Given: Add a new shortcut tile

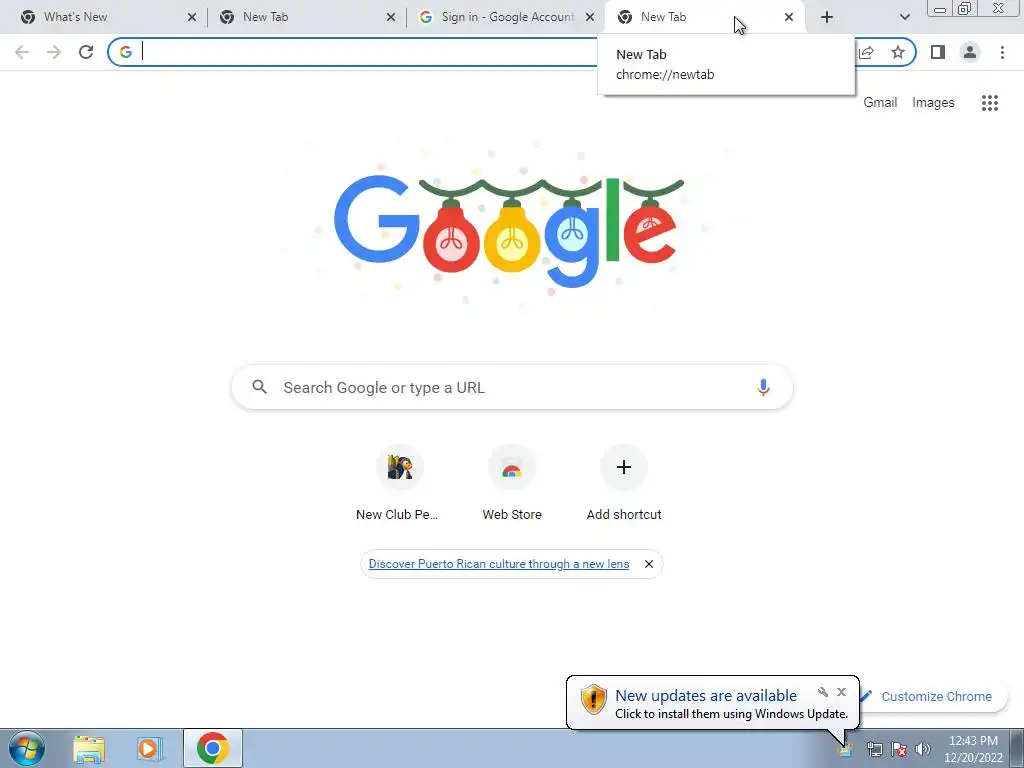Looking at the screenshot, I should 624,483.
